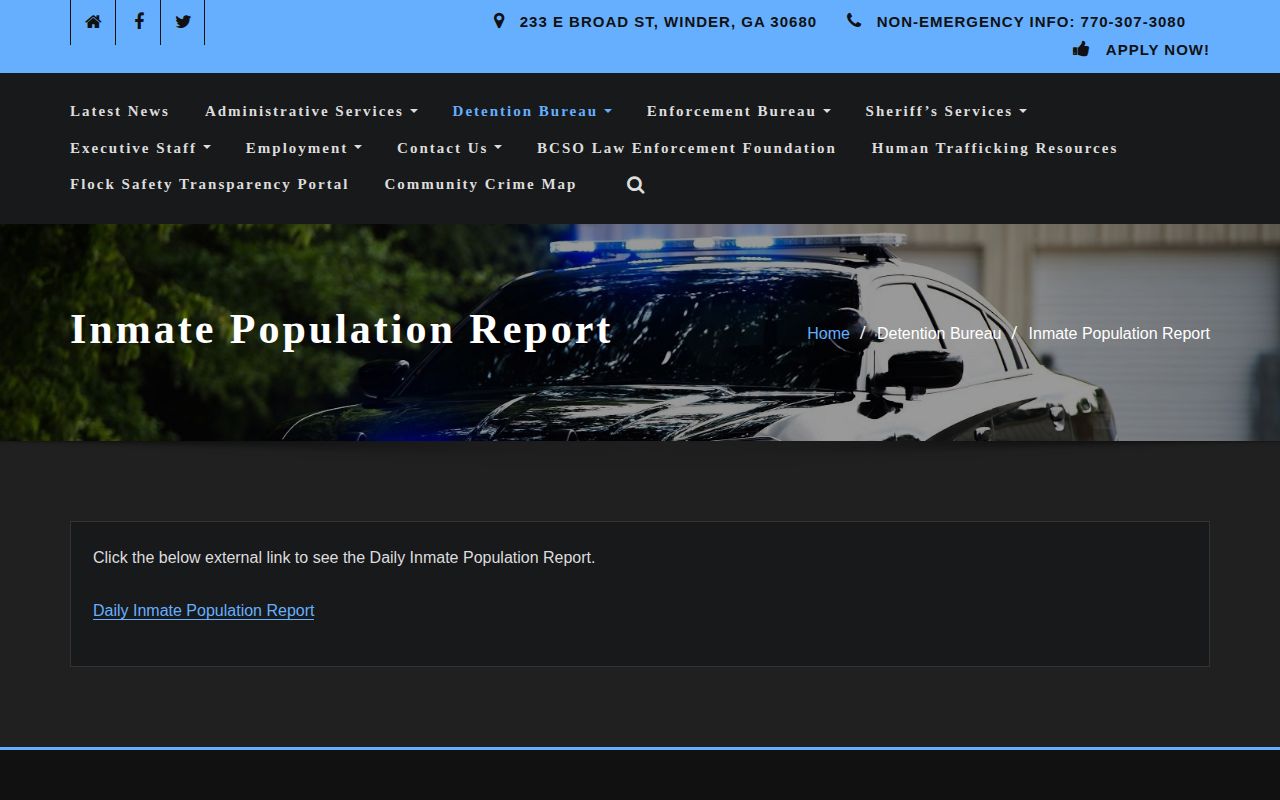Click the Home breadcrumb link
Viewport: 1280px width, 800px height.
click(828, 333)
